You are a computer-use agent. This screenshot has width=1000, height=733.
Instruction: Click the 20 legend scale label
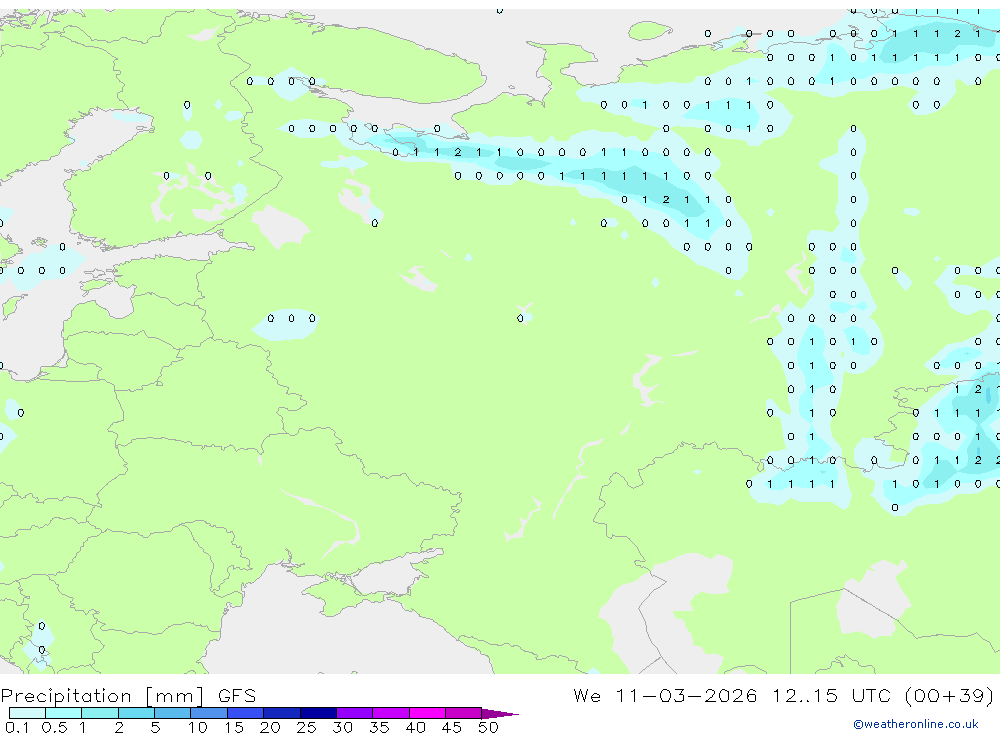click(x=270, y=727)
